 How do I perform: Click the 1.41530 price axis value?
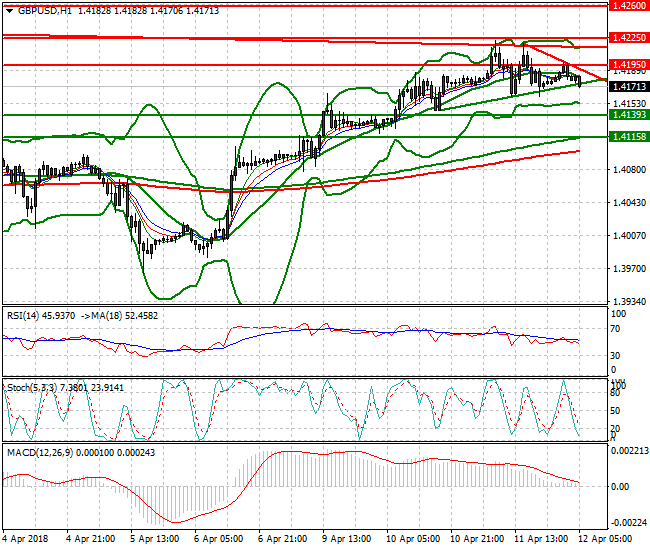629,104
